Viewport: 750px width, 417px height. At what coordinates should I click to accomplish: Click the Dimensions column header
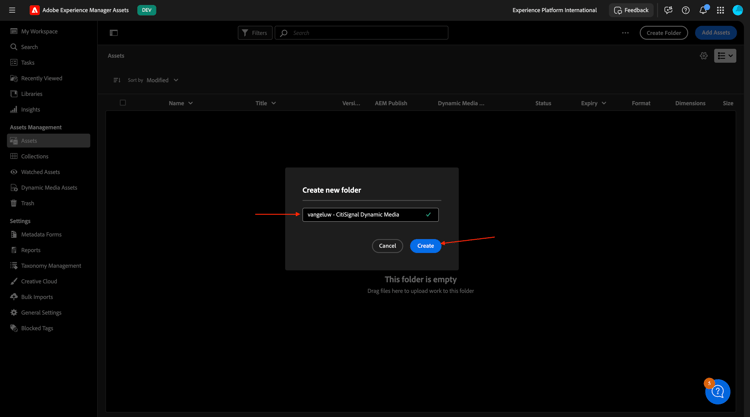click(x=690, y=103)
